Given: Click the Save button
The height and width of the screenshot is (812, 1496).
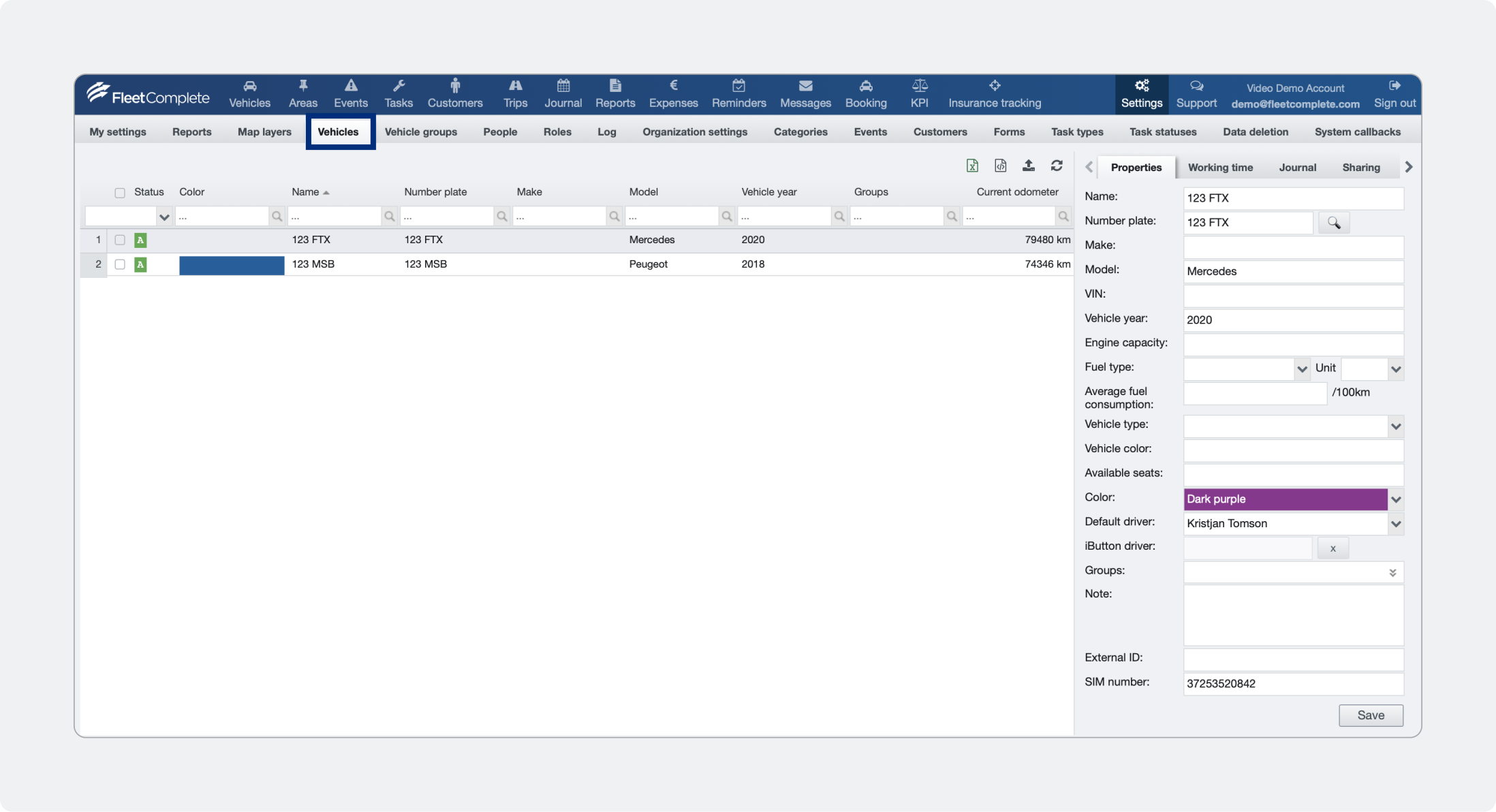Looking at the screenshot, I should pos(1370,715).
